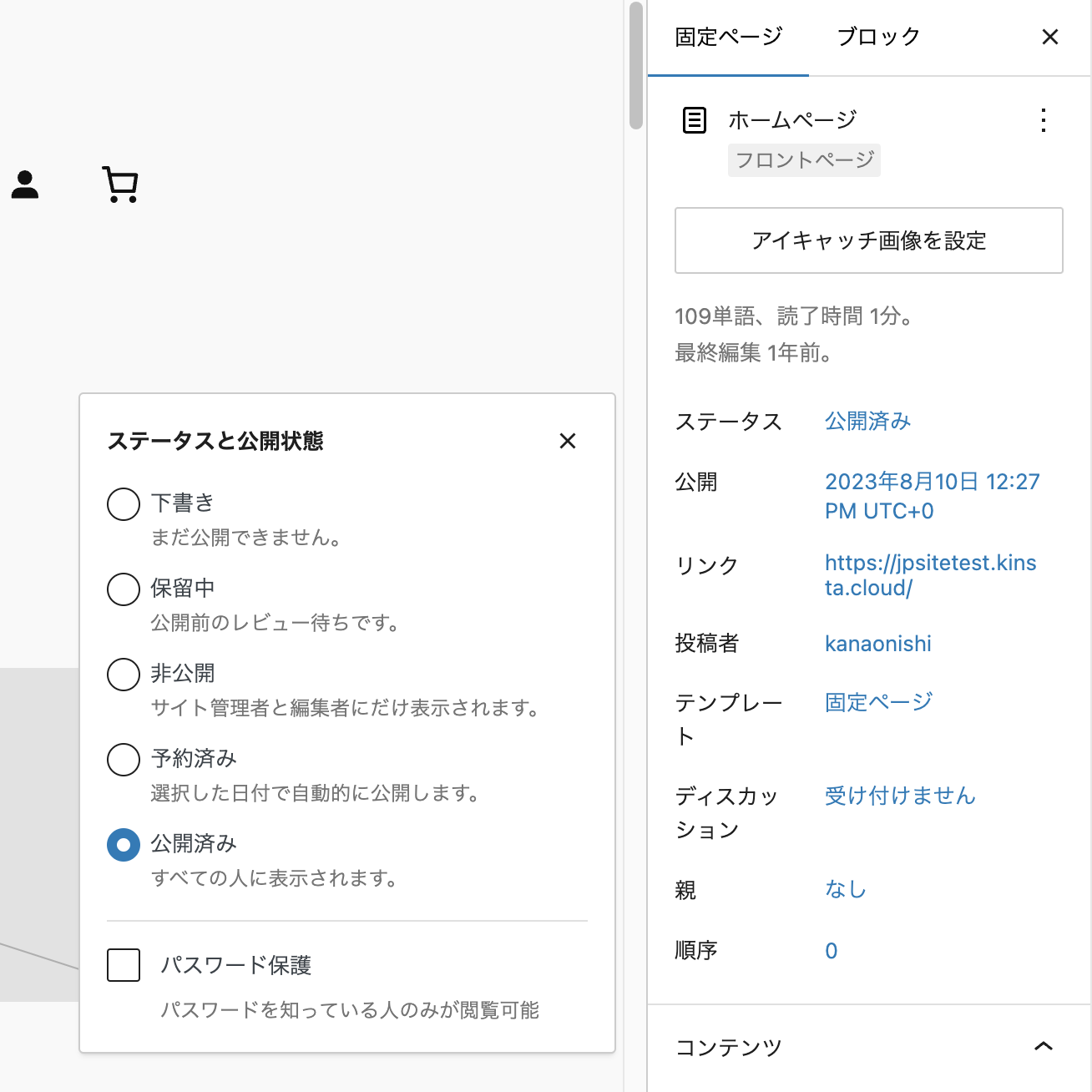Image resolution: width=1092 pixels, height=1092 pixels.
Task: Choose 予約済み publish status
Action: (x=123, y=760)
